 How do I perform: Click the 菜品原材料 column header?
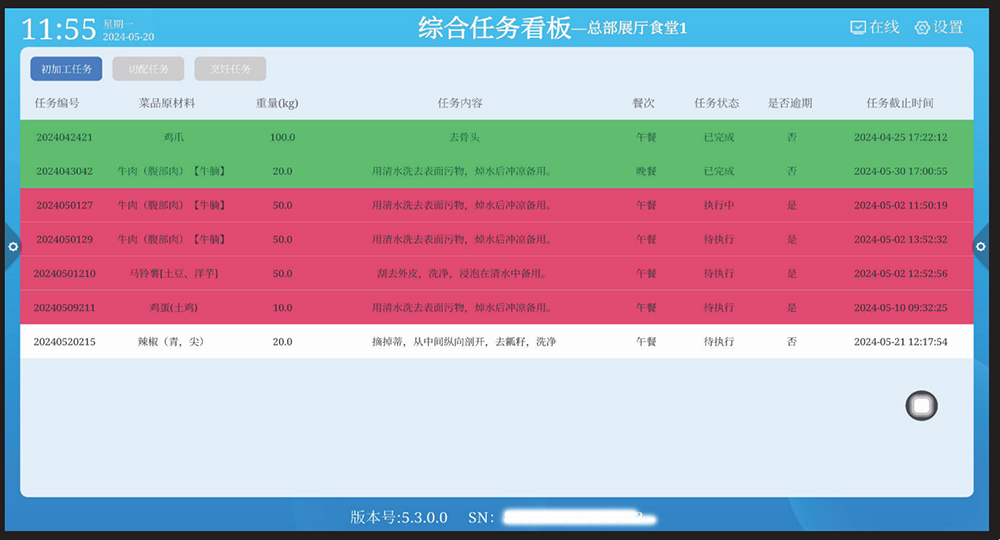pyautogui.click(x=167, y=103)
